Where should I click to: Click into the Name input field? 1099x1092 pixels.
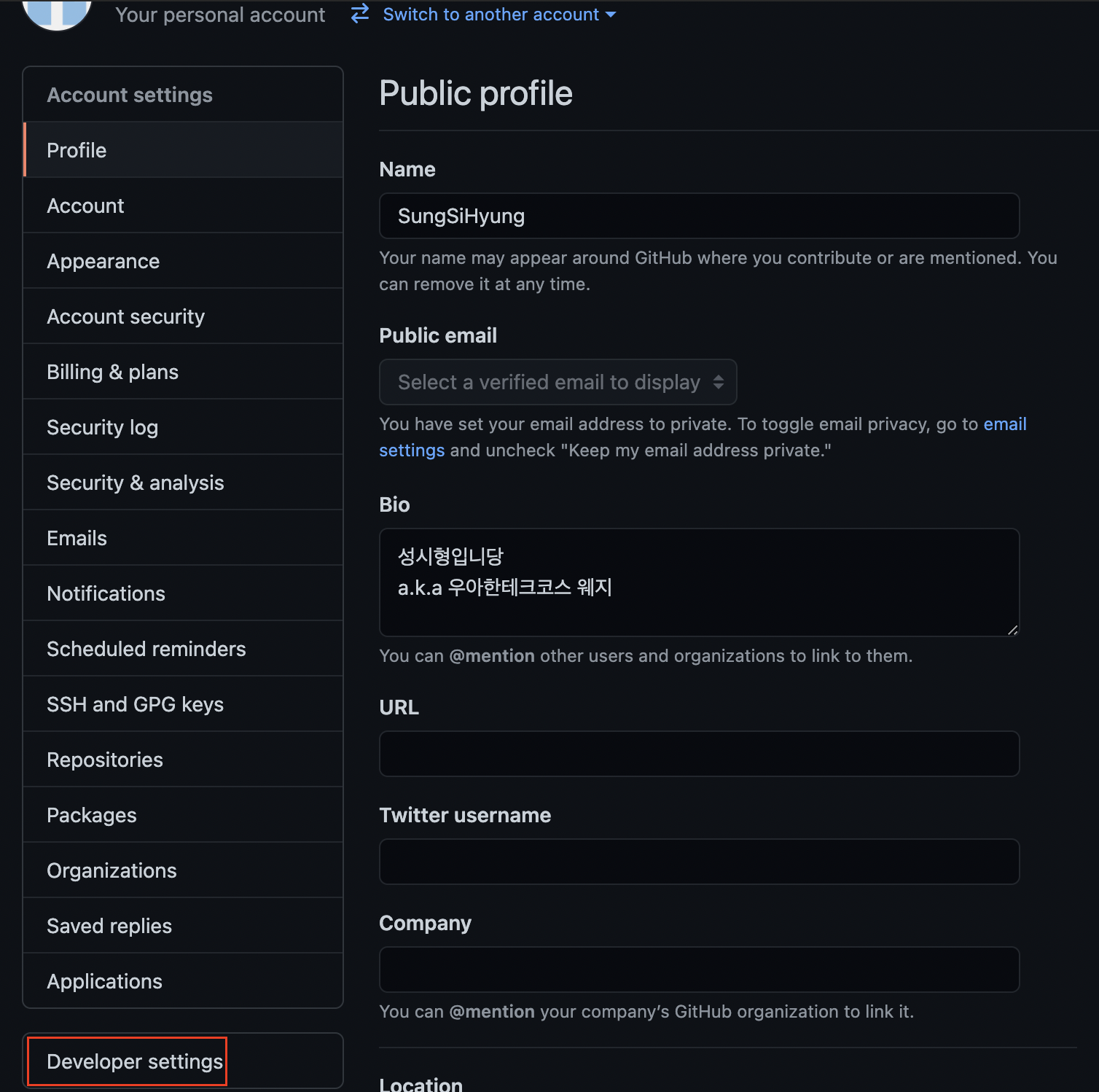pyautogui.click(x=699, y=216)
